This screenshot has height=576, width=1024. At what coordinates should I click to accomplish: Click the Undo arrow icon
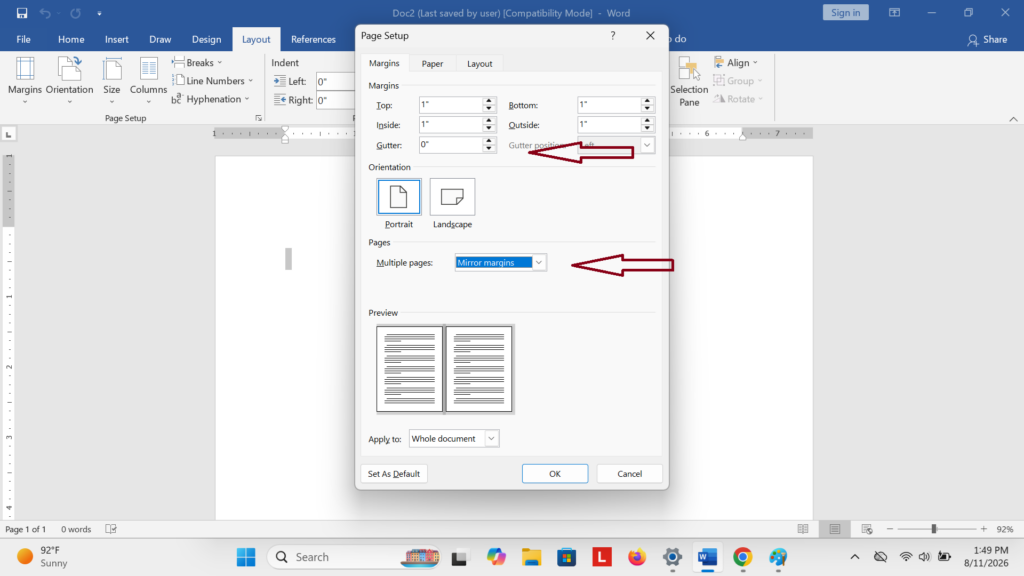coord(44,13)
